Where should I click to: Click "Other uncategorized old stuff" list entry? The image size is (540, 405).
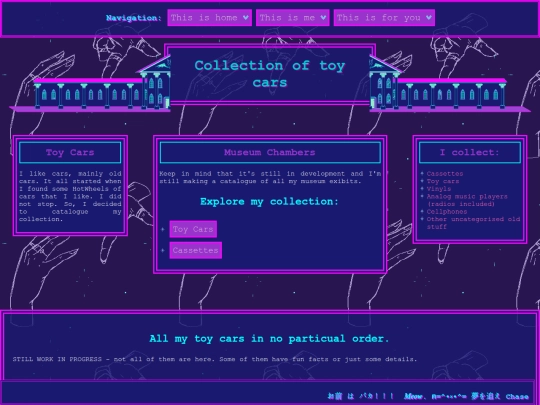click(473, 223)
